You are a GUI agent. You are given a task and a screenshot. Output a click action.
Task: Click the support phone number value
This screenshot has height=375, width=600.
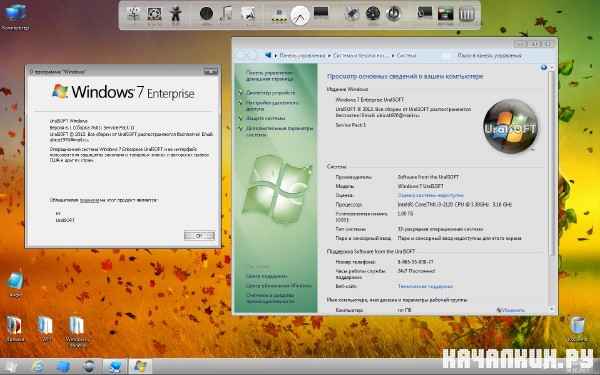click(x=416, y=262)
